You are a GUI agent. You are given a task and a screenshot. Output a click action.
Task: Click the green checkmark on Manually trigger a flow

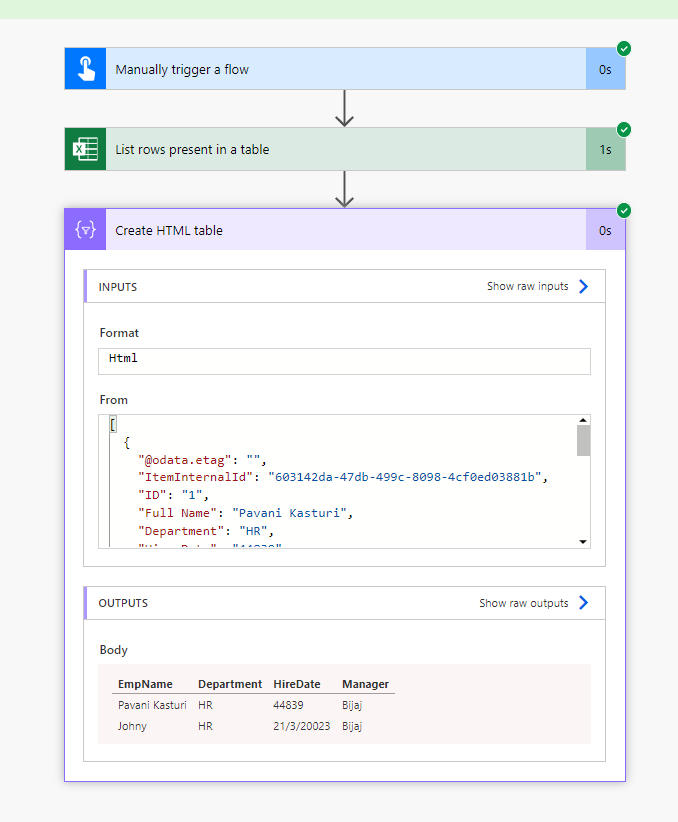624,48
